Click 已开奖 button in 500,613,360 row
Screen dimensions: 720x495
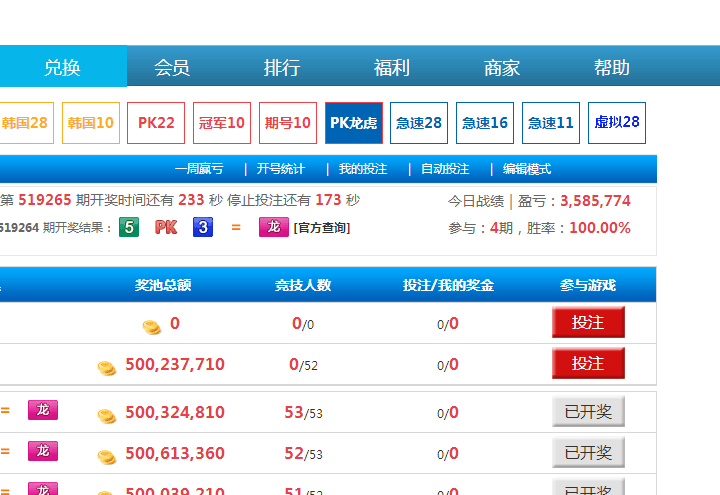[588, 453]
